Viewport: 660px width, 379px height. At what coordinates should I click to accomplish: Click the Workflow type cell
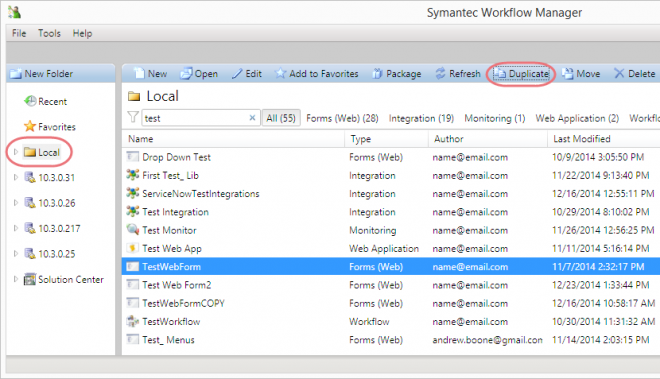[369, 322]
